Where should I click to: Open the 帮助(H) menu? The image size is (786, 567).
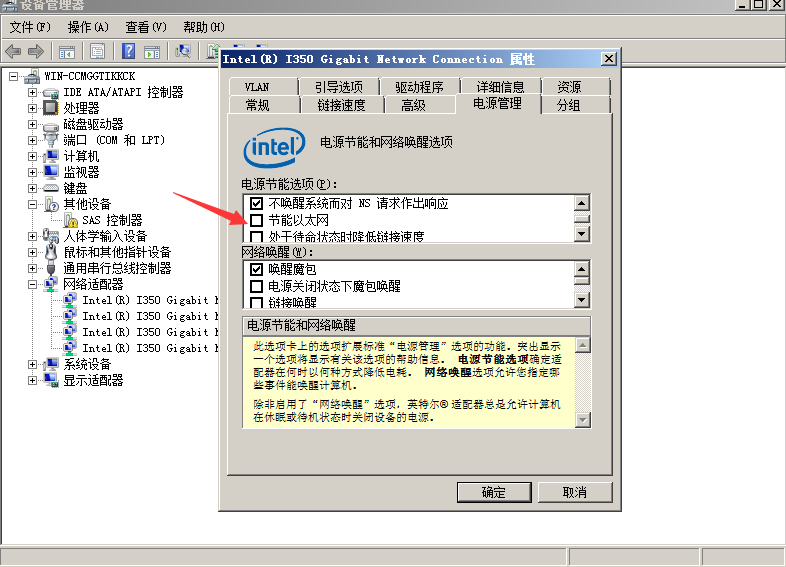pos(204,27)
